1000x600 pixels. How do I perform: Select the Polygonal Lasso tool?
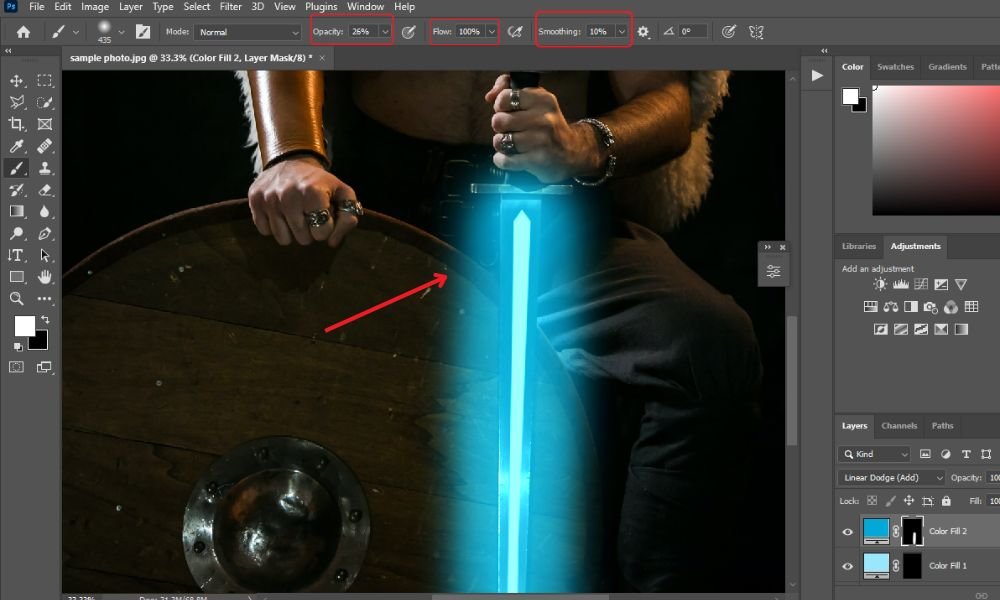coord(17,102)
